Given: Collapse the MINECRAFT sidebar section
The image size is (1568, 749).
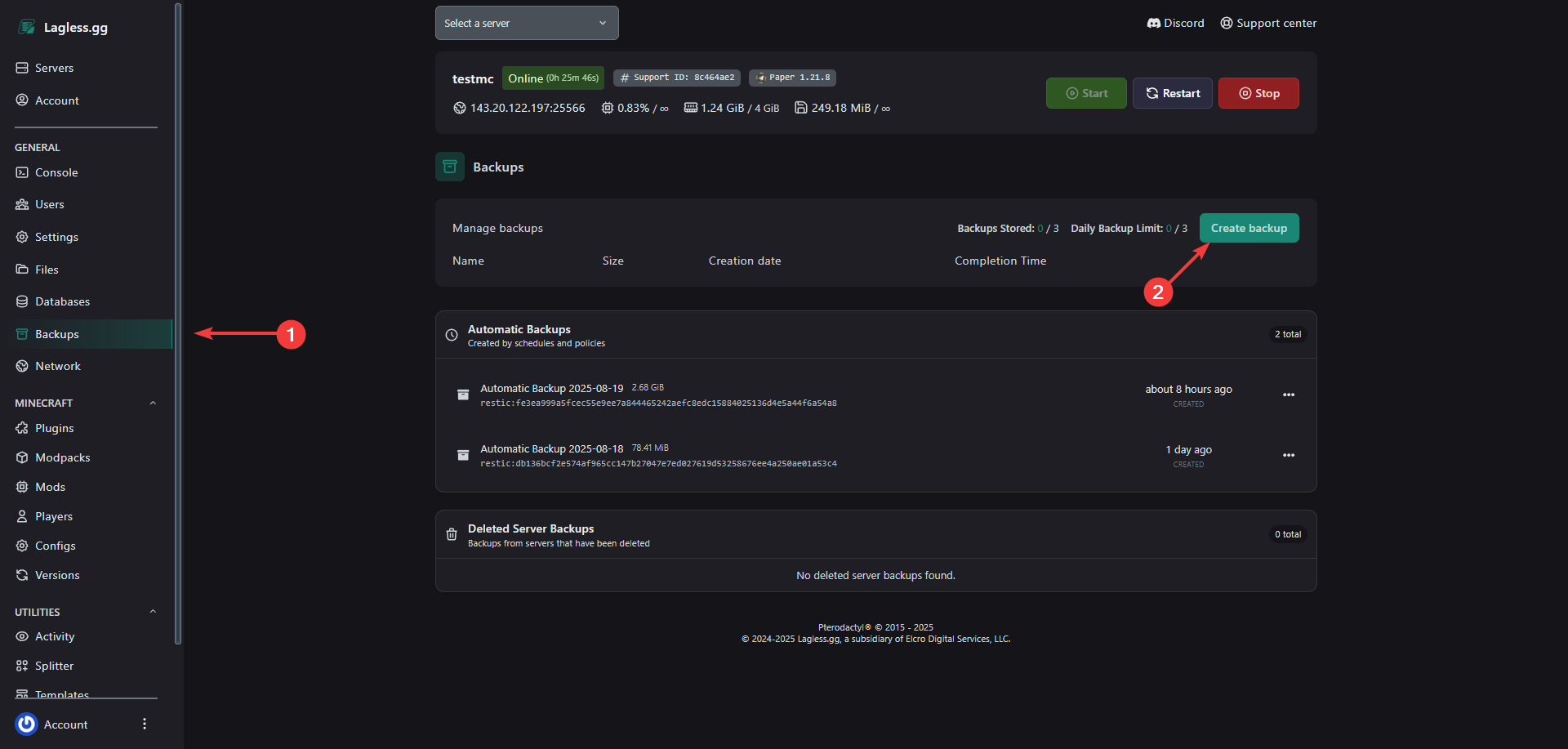Looking at the screenshot, I should tap(153, 403).
